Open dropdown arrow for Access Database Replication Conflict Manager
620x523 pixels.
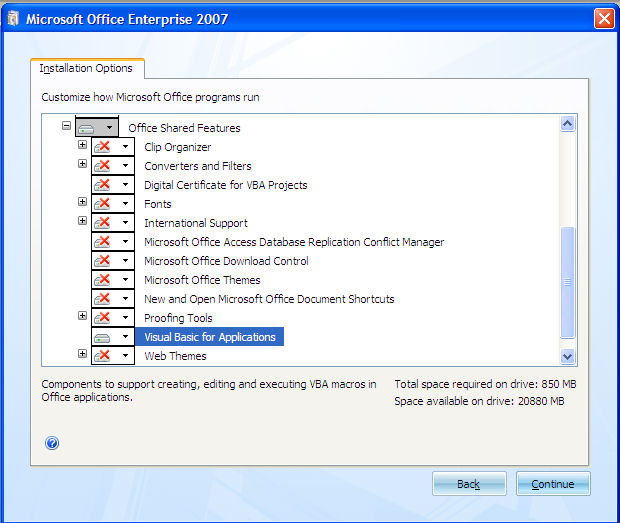pyautogui.click(x=125, y=242)
